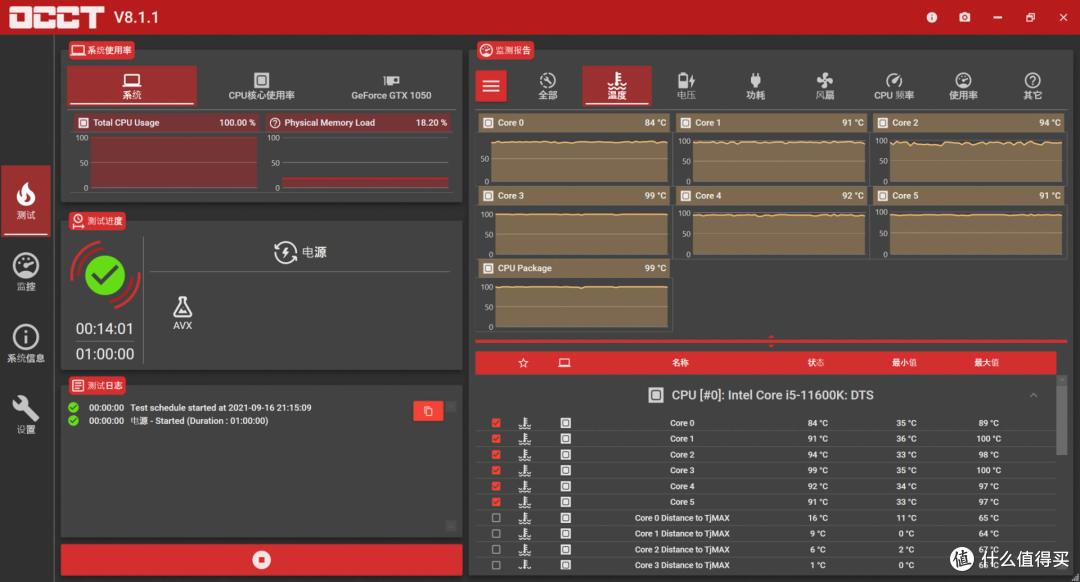1080x582 pixels.
Task: Open the 设置 settings wrench section
Action: [x=25, y=414]
